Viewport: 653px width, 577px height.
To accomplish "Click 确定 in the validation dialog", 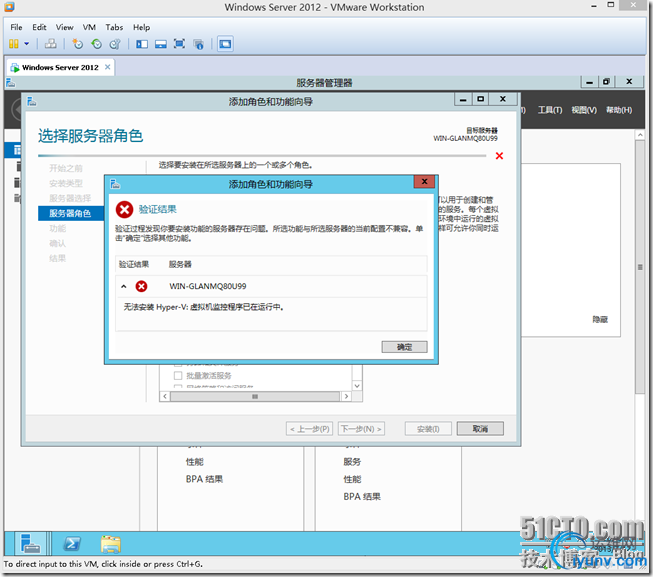I will (x=404, y=347).
